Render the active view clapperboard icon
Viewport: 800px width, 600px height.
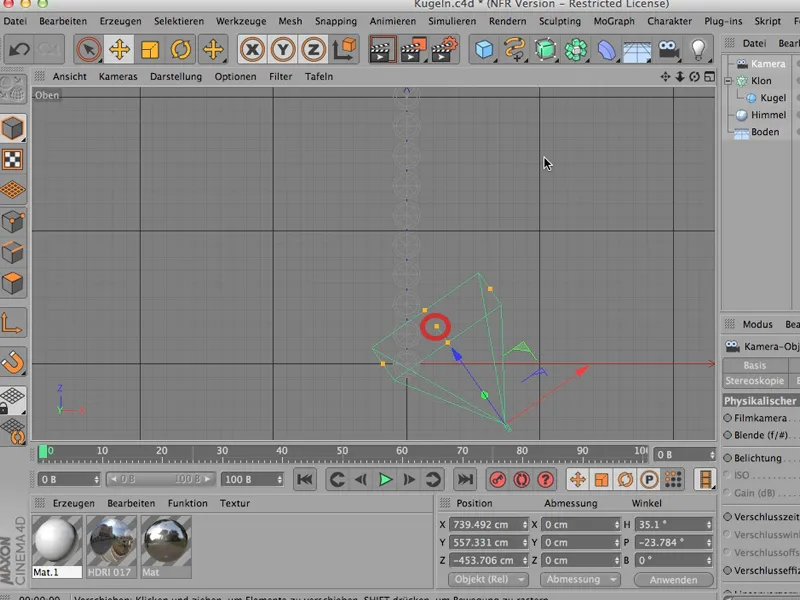tap(382, 49)
